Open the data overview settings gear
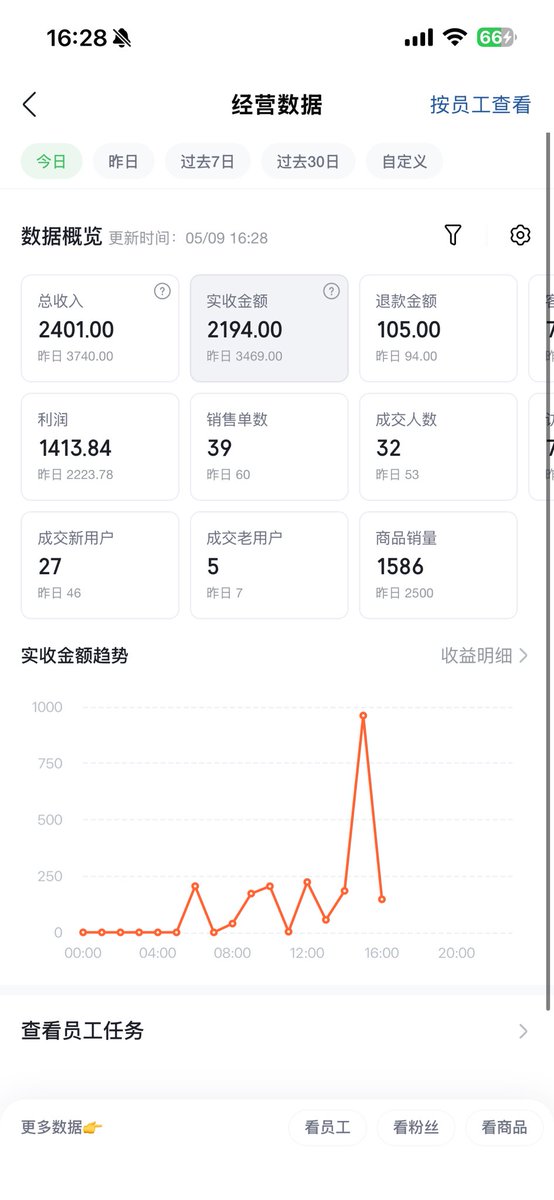The height and width of the screenshot is (1200, 554). coord(520,235)
